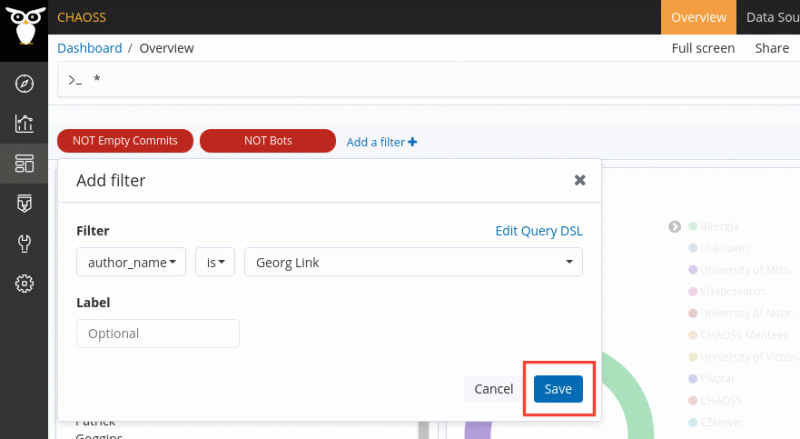Open the Data Sources menu
This screenshot has width=800, height=439.
pos(771,17)
